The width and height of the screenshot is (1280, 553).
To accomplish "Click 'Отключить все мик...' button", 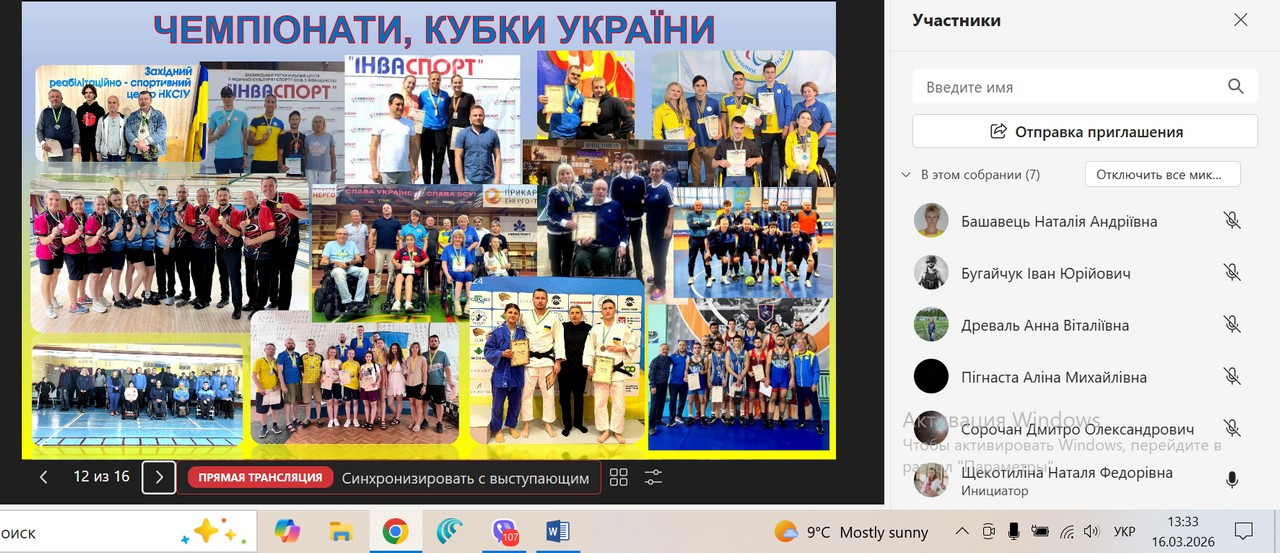I will (x=1162, y=174).
